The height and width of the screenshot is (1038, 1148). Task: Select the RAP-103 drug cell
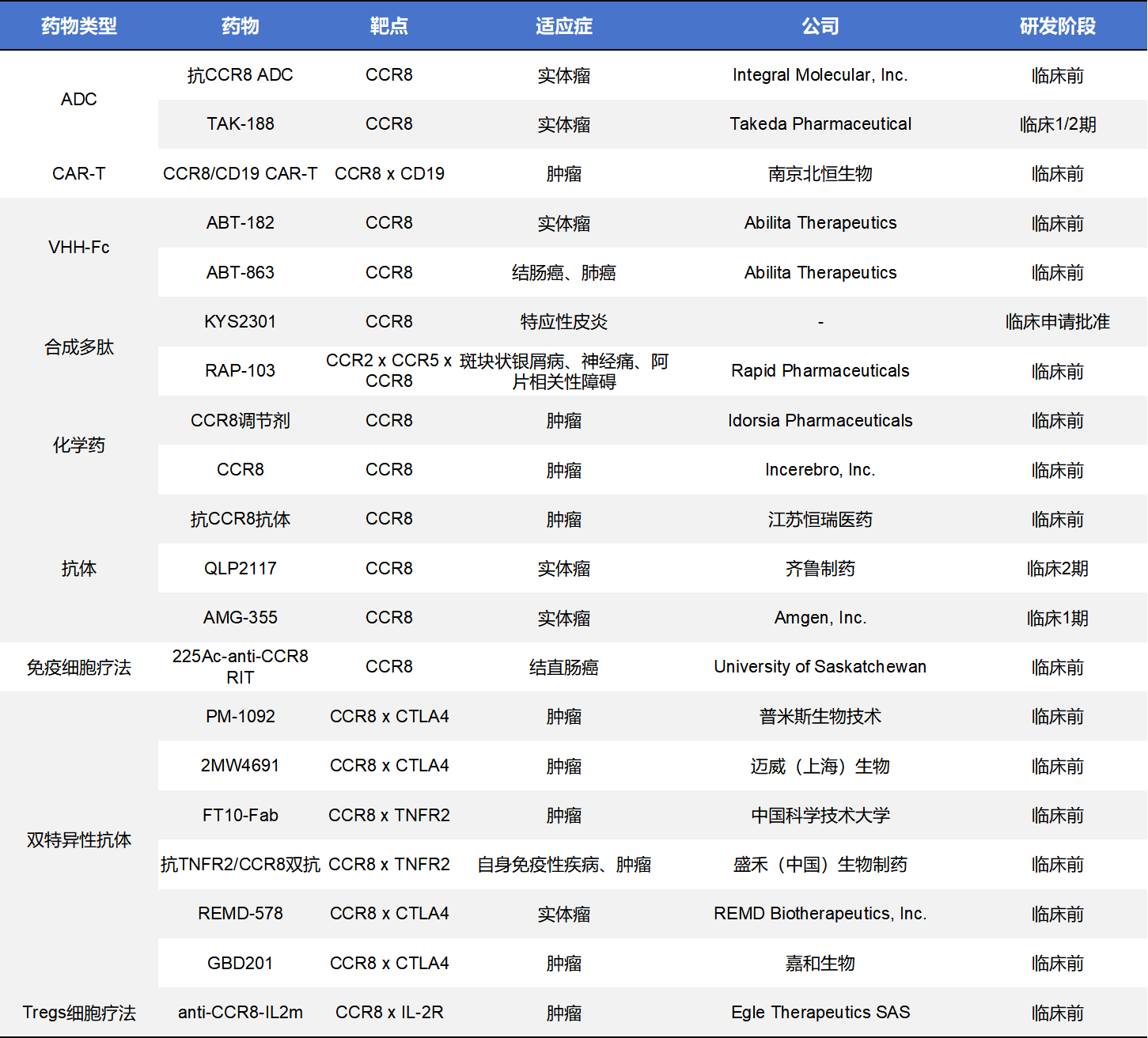[240, 371]
